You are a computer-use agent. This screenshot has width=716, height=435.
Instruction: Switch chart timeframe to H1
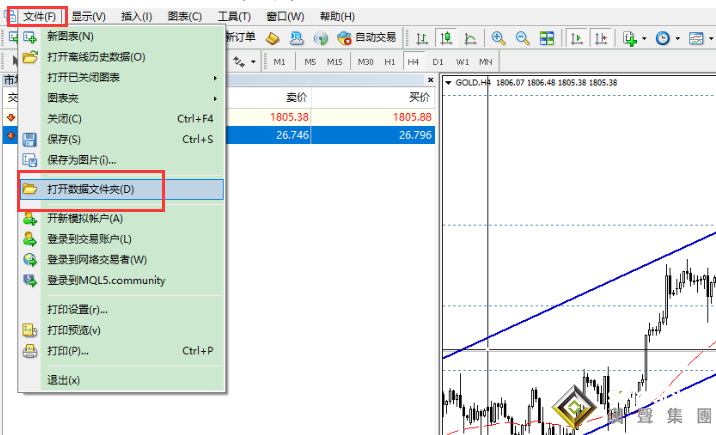tap(390, 62)
